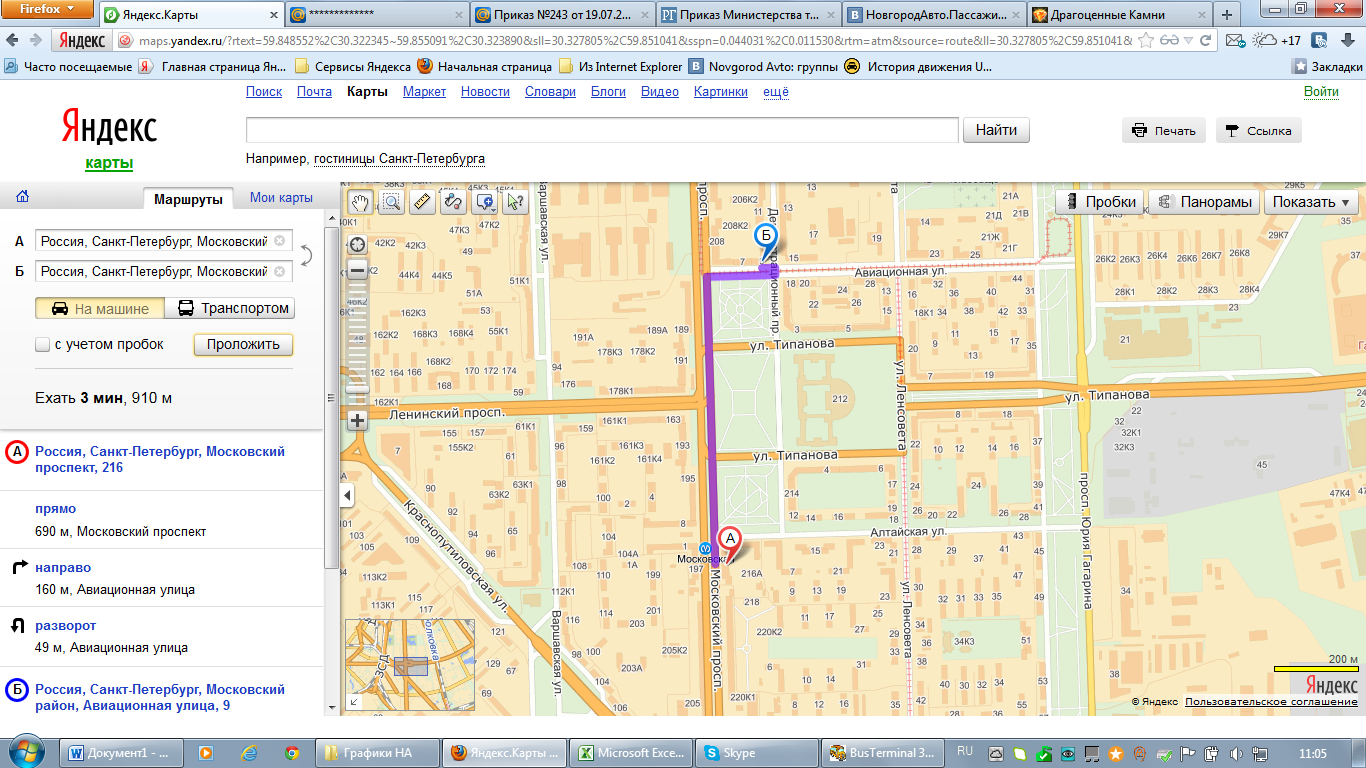Open the Показать layers dropdown
Screen dimensions: 1366x768
point(1311,202)
